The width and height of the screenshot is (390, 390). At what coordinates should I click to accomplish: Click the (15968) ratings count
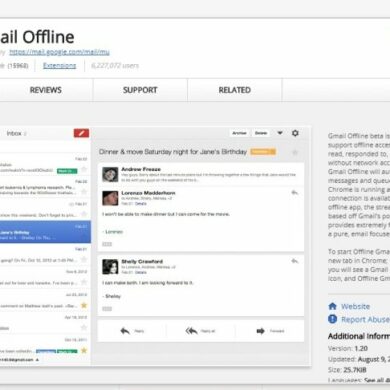click(18, 66)
